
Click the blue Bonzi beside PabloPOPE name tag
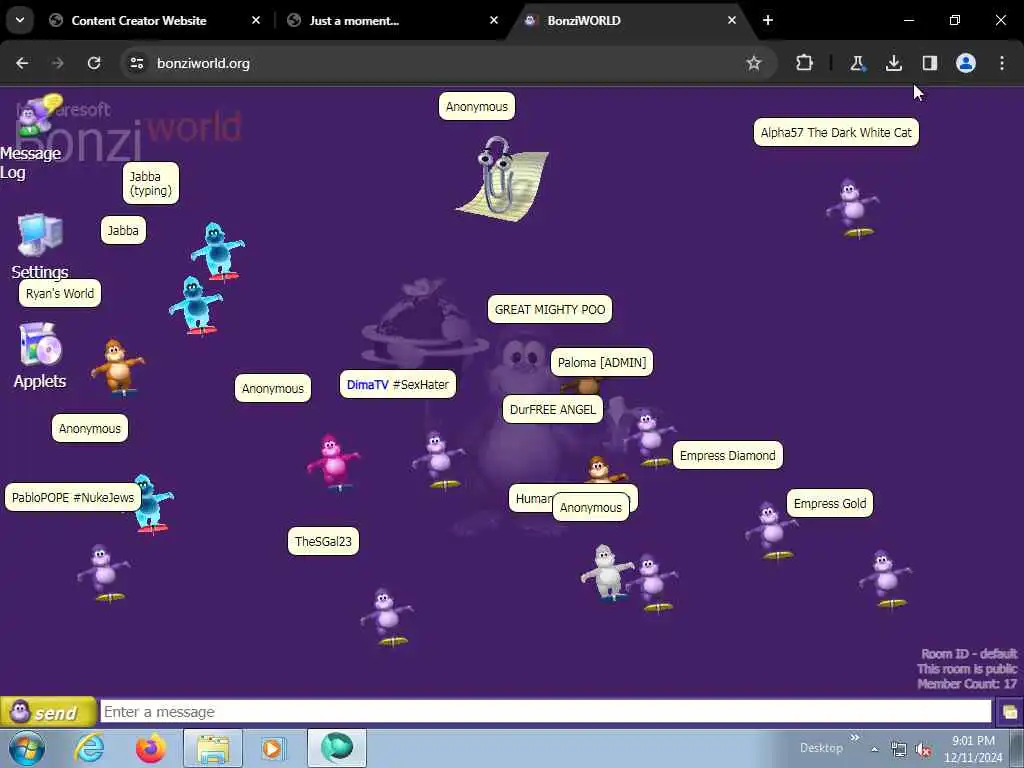154,504
